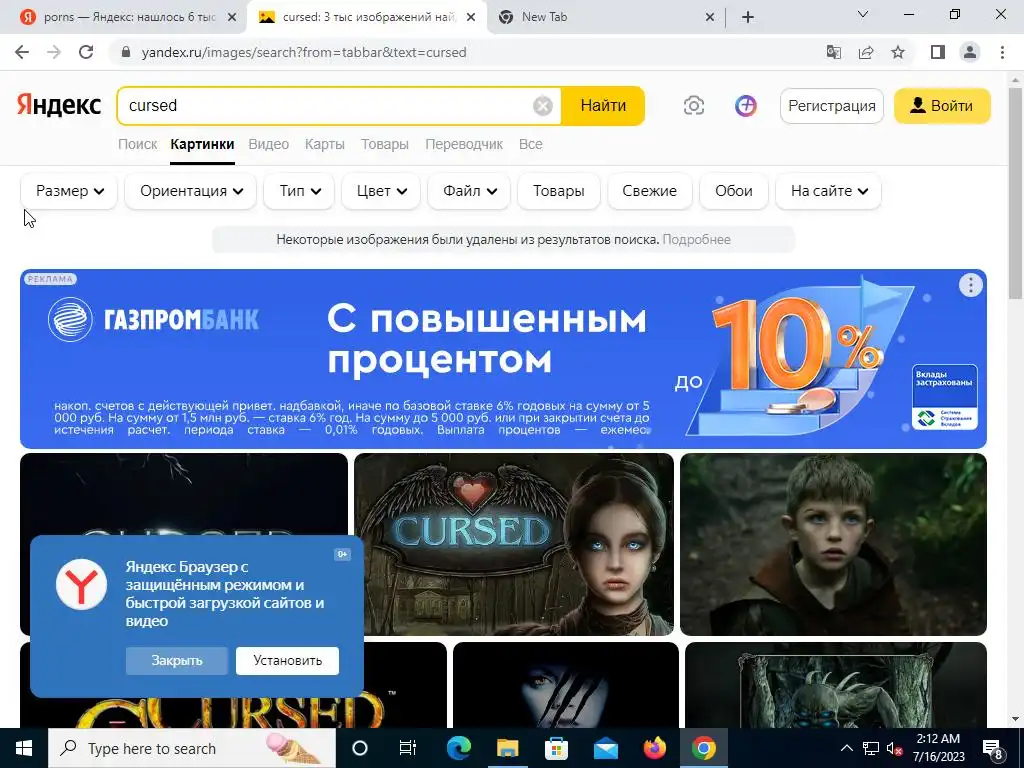Select the Картинки tab
Viewport: 1024px width, 768px height.
coord(202,144)
